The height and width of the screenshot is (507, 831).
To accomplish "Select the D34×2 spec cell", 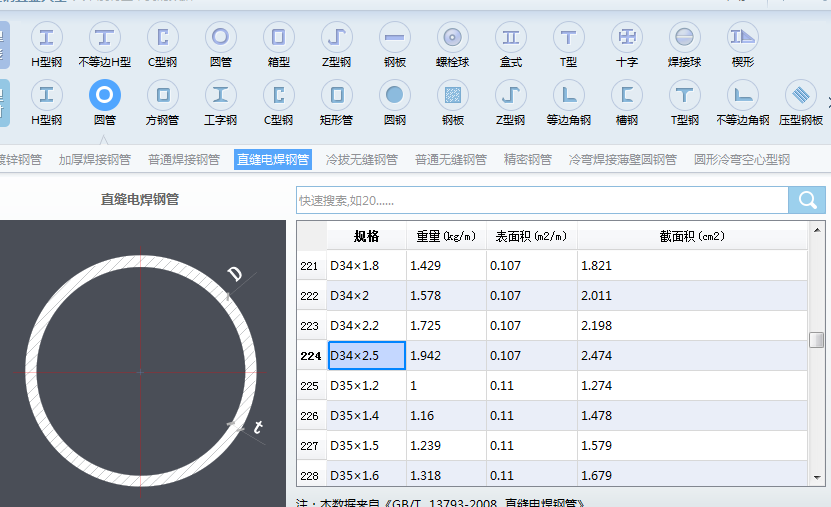I will (366, 296).
